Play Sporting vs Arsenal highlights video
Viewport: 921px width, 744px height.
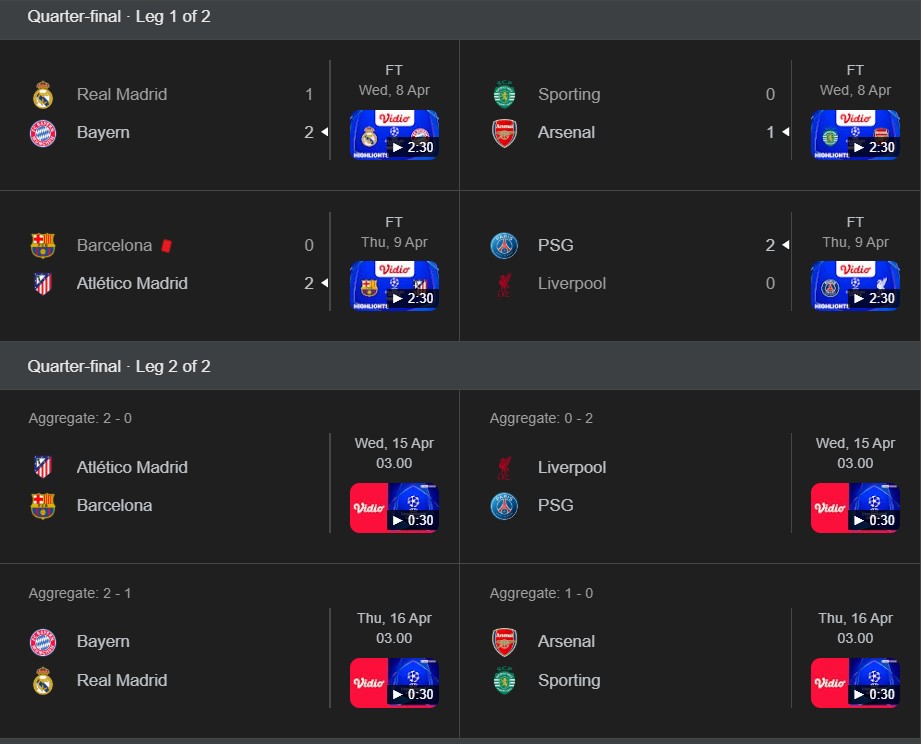(x=855, y=135)
